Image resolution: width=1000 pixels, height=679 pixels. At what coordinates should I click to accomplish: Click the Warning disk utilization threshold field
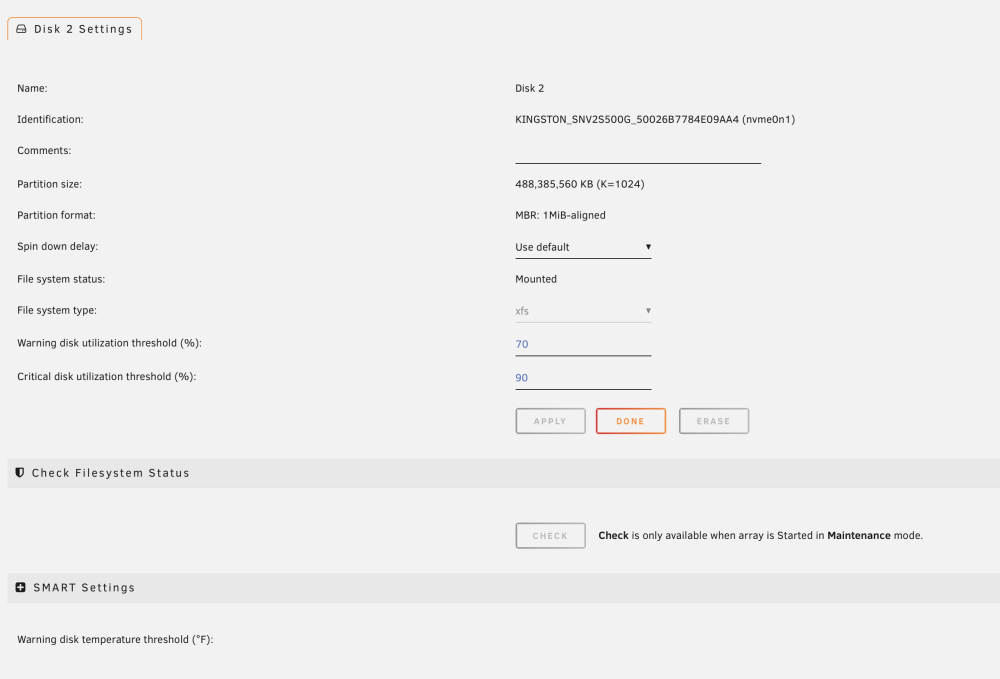(583, 344)
